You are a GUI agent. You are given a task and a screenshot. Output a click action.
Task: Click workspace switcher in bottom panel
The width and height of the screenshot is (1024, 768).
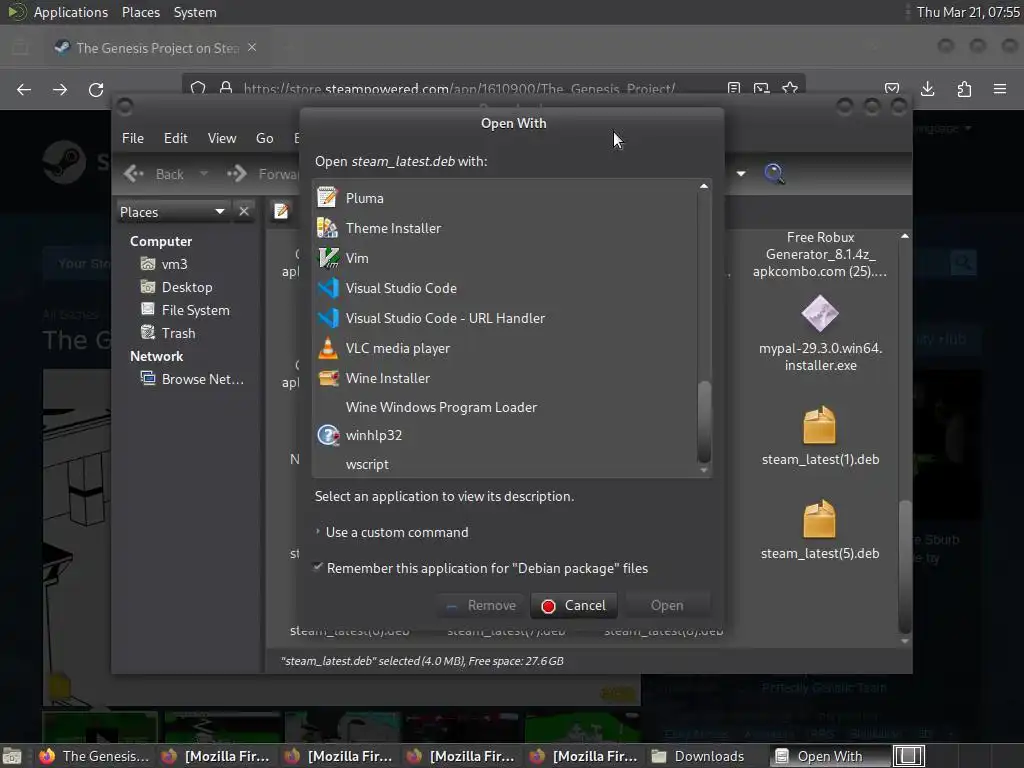(x=909, y=756)
